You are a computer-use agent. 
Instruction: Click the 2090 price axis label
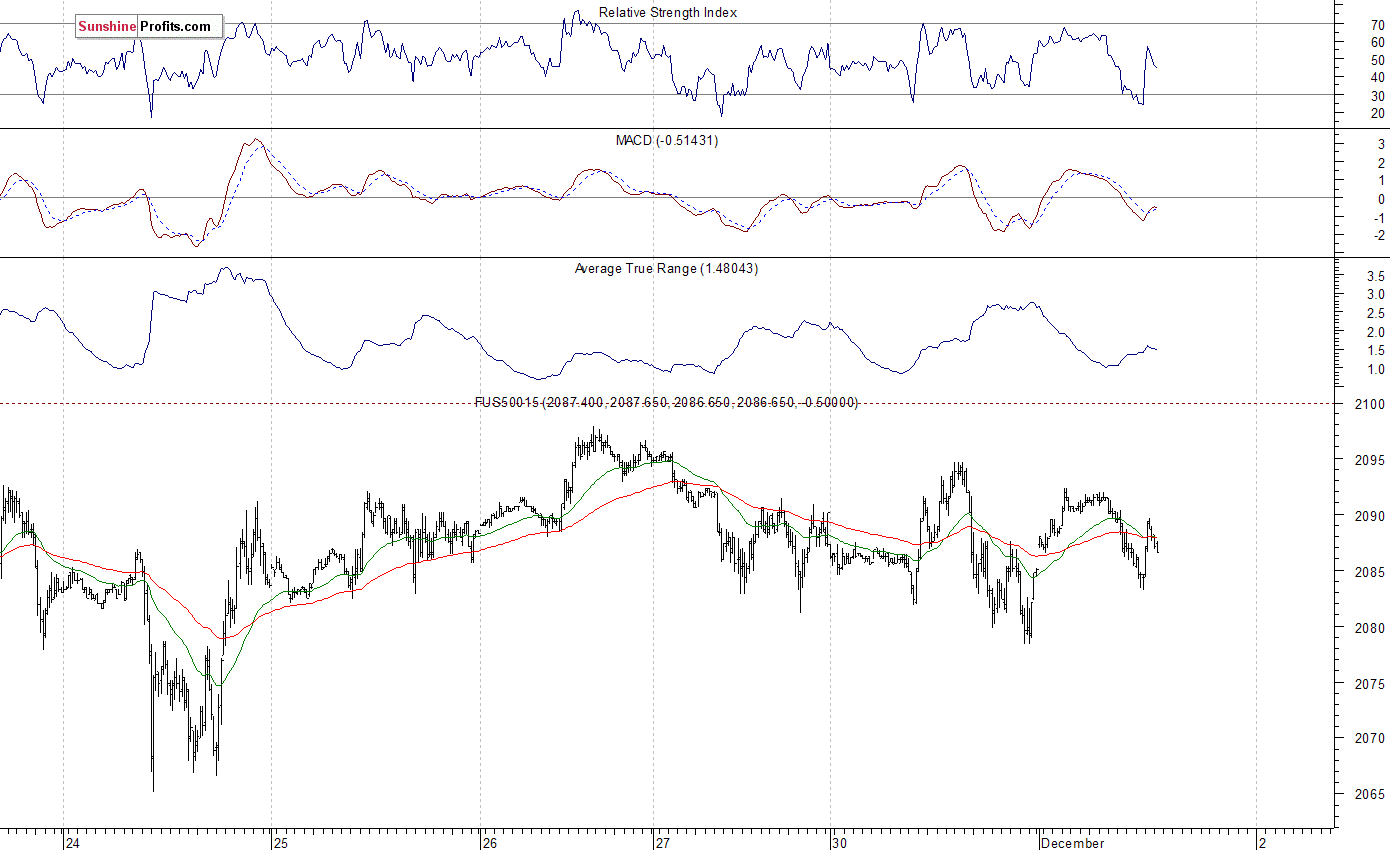tap(1370, 516)
